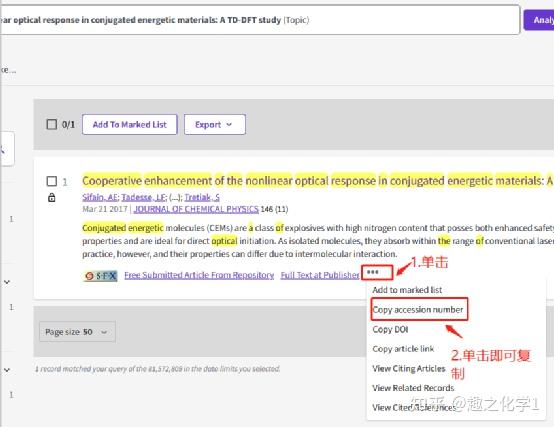Choose Copy article link
Screen dimensions: 554x427
click(403, 349)
